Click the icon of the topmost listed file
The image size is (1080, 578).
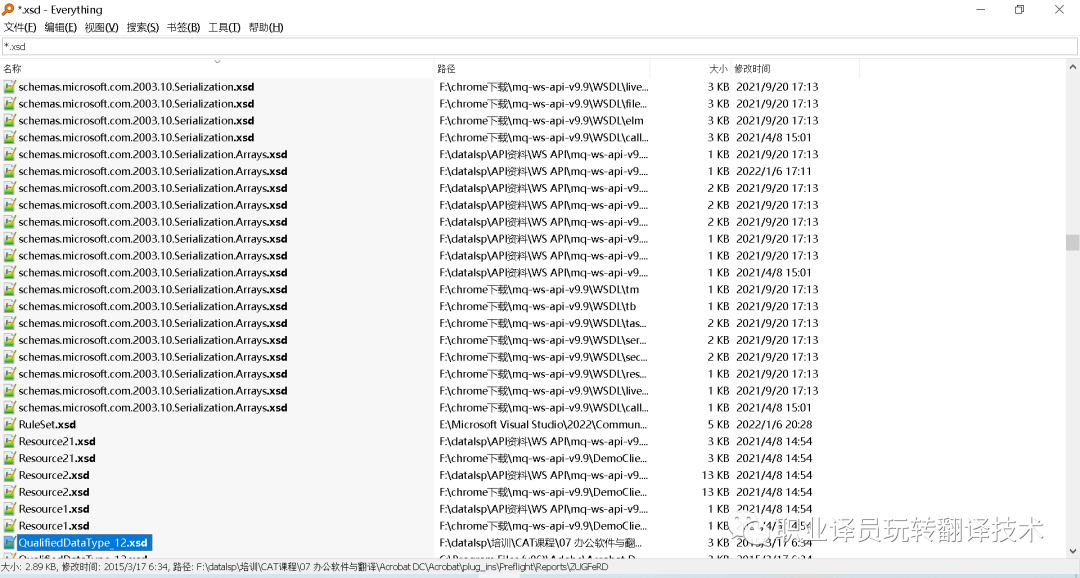9,87
